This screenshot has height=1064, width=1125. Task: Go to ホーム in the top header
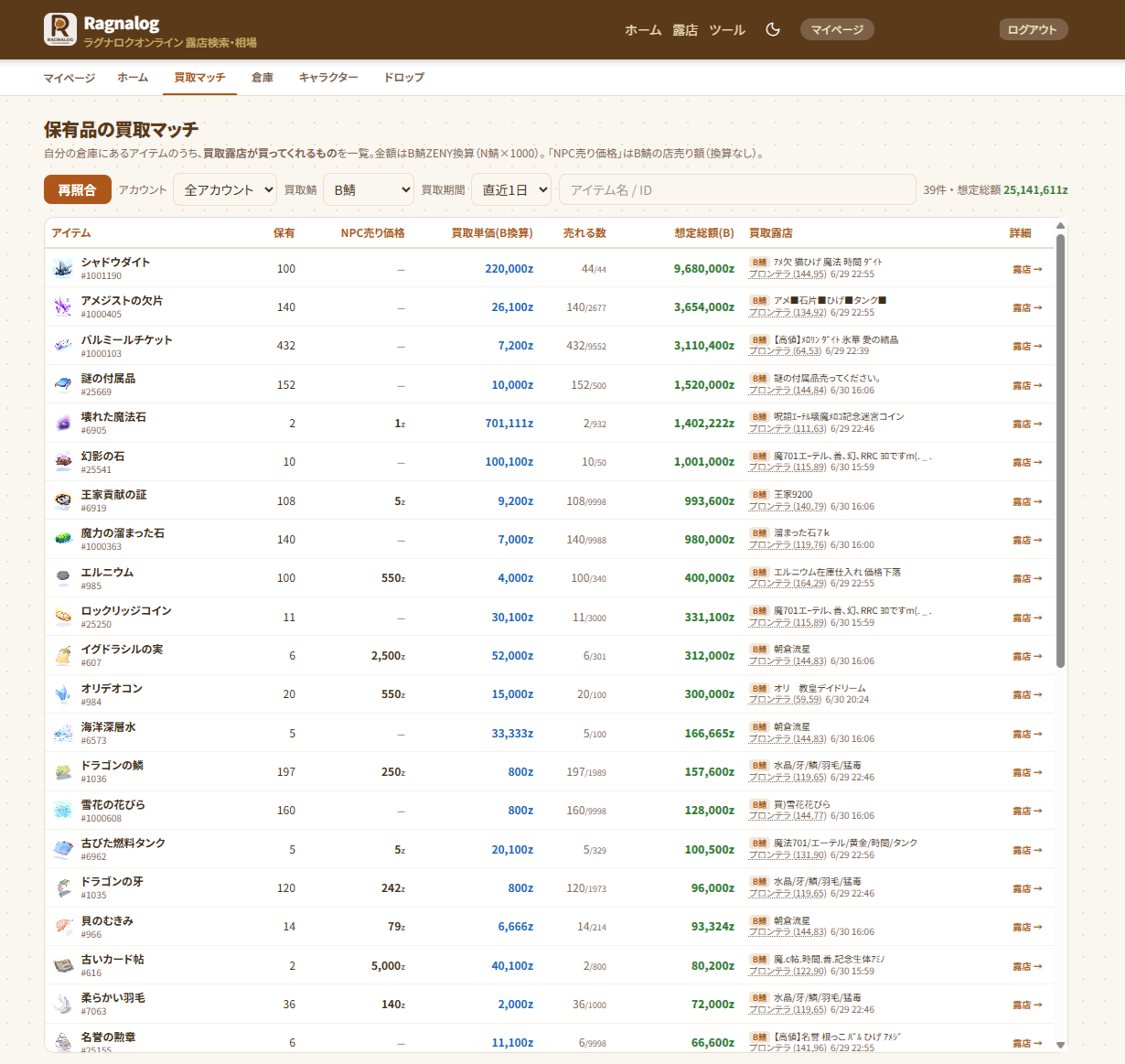click(643, 30)
